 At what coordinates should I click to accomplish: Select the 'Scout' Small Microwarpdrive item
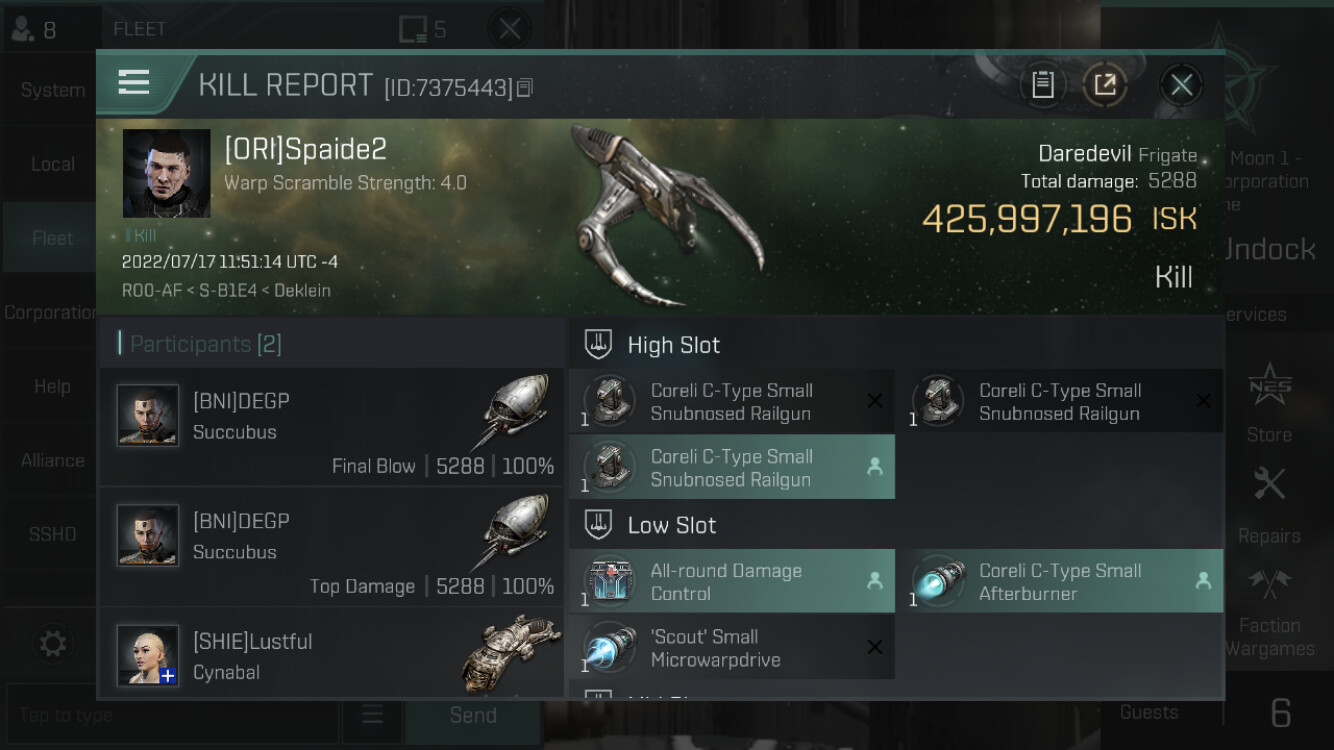(x=732, y=647)
